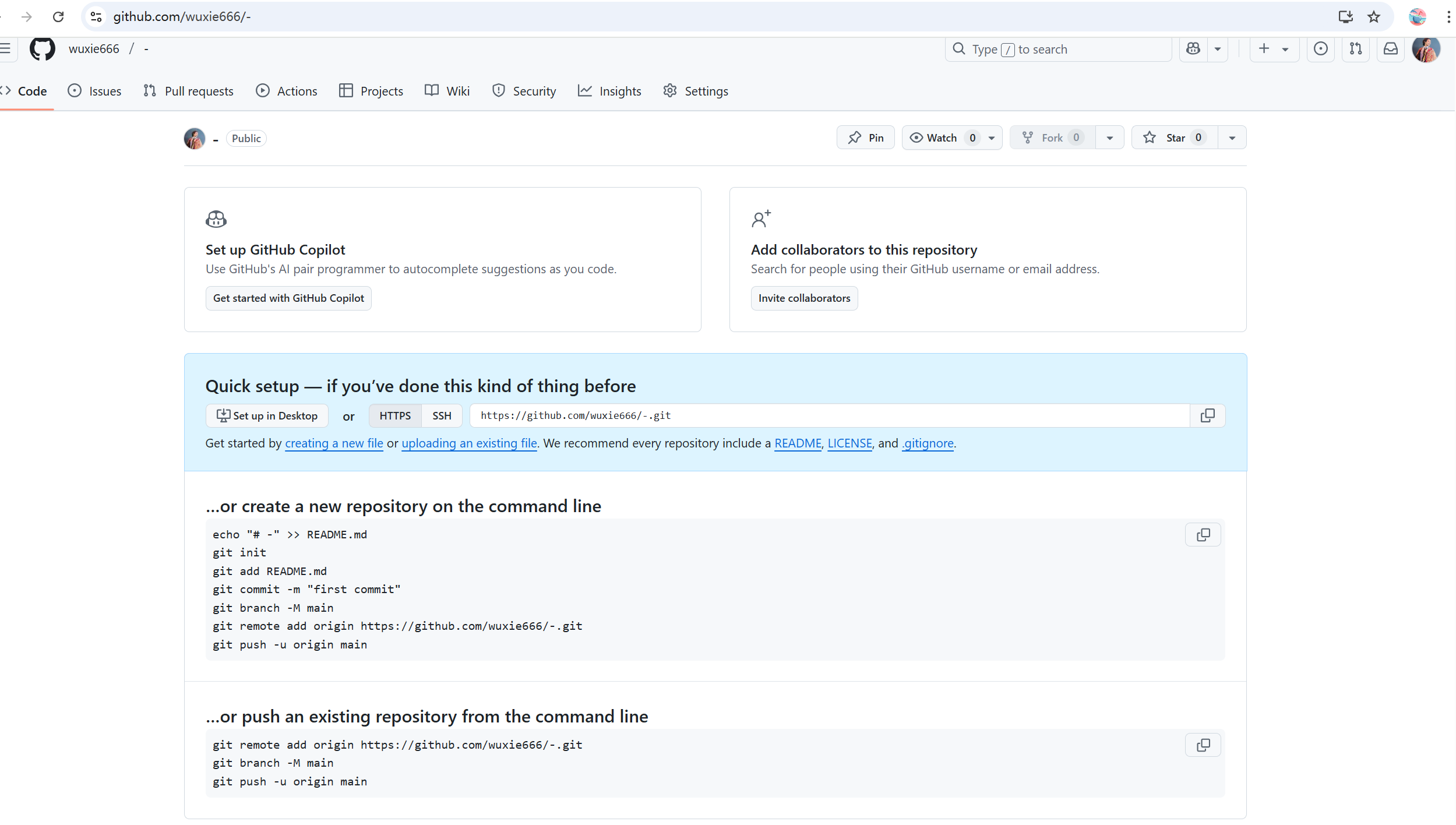Open the Actions tab
The image size is (1456, 825).
pos(287,91)
